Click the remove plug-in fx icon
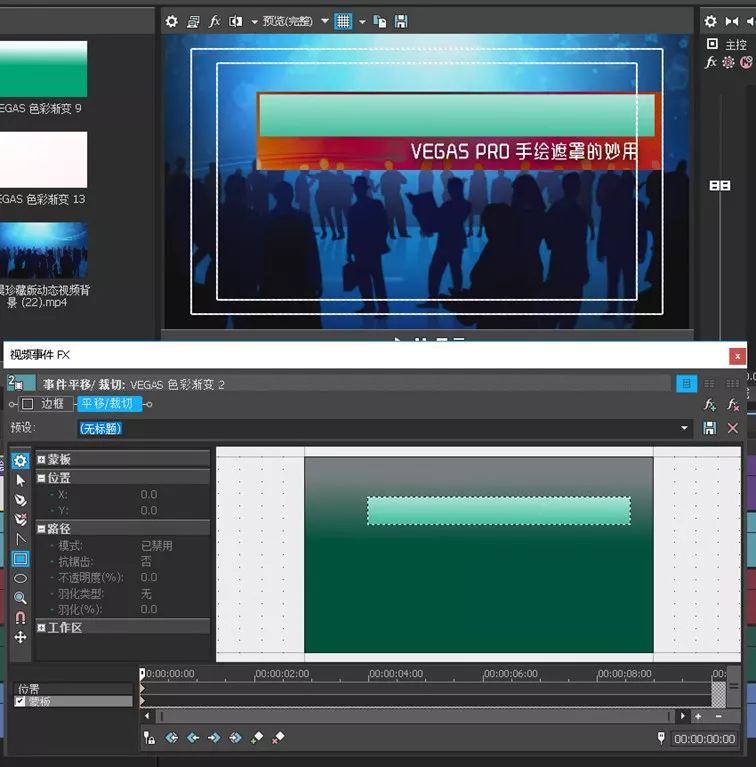The width and height of the screenshot is (756, 767). pos(733,405)
